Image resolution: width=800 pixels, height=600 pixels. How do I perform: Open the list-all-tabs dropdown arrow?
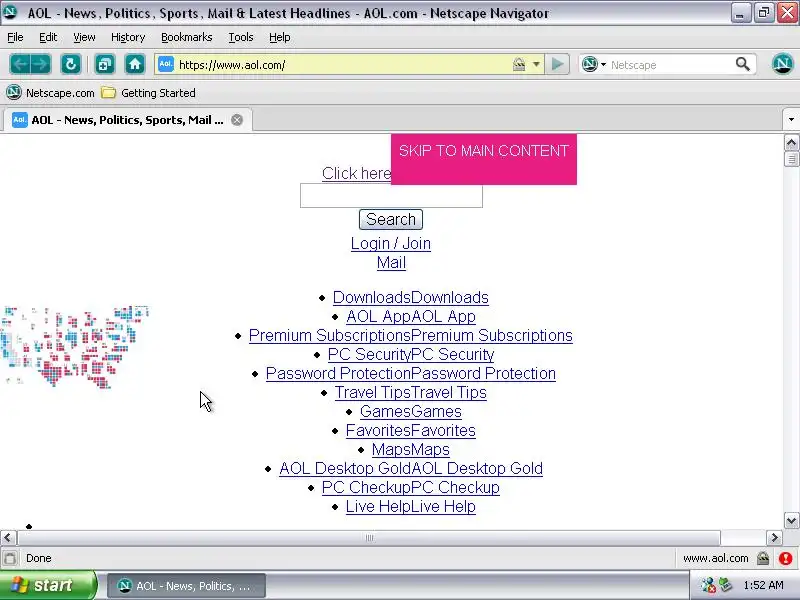tap(791, 120)
